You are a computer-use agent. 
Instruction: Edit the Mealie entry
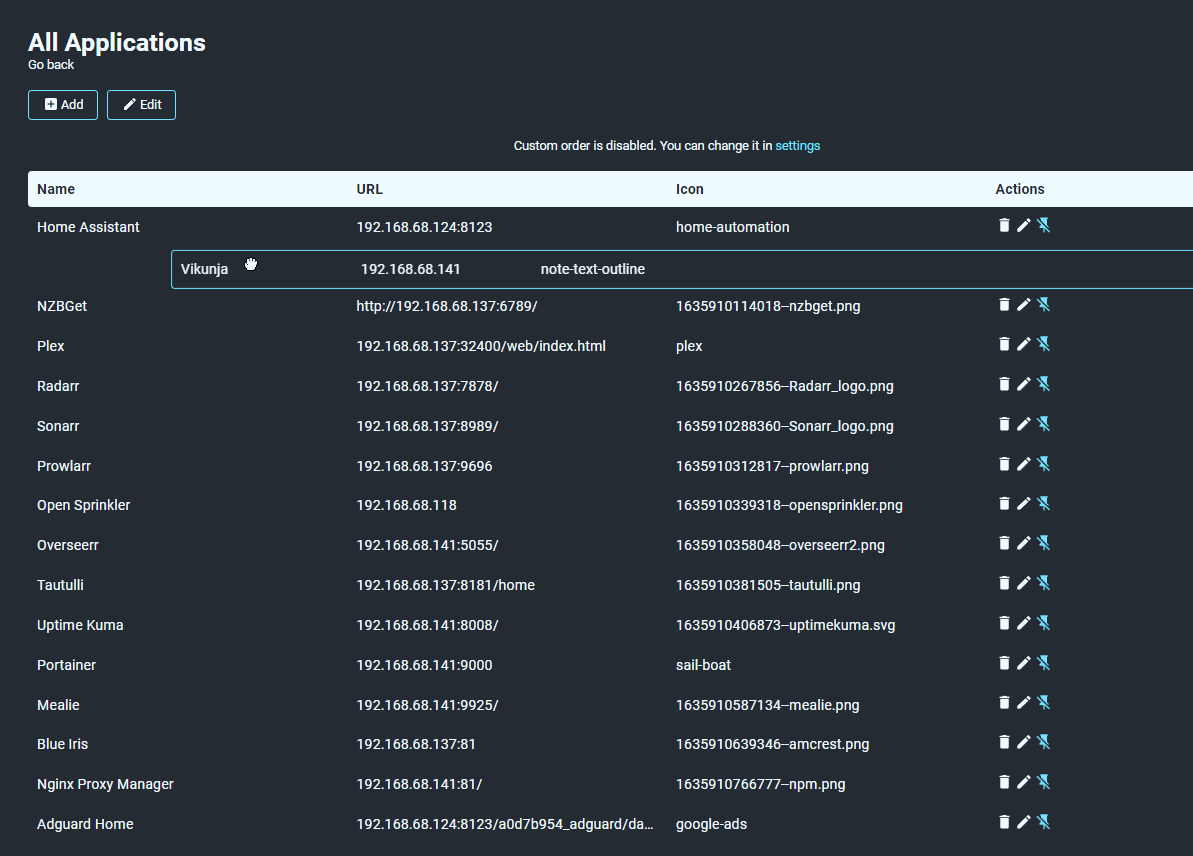[1024, 703]
